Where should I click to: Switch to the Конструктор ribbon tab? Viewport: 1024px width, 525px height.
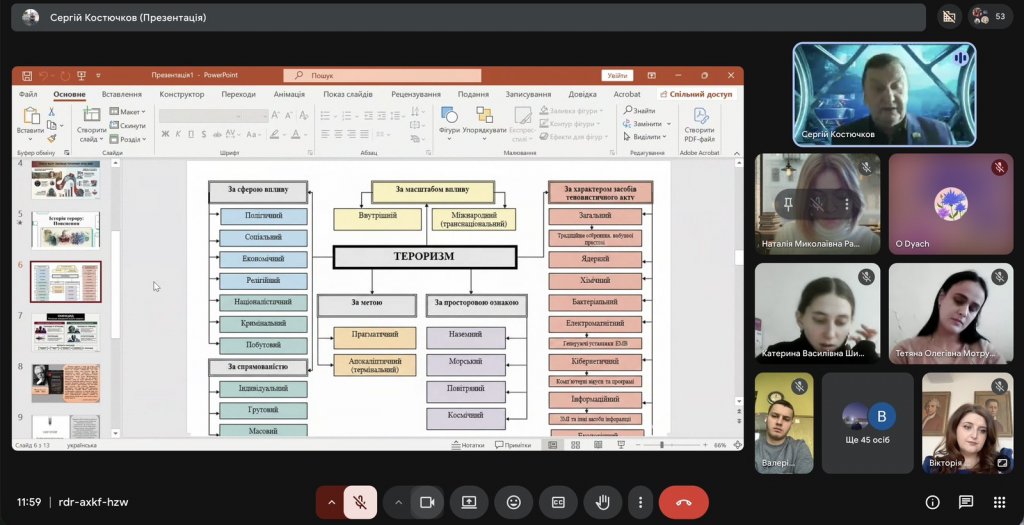click(x=182, y=95)
